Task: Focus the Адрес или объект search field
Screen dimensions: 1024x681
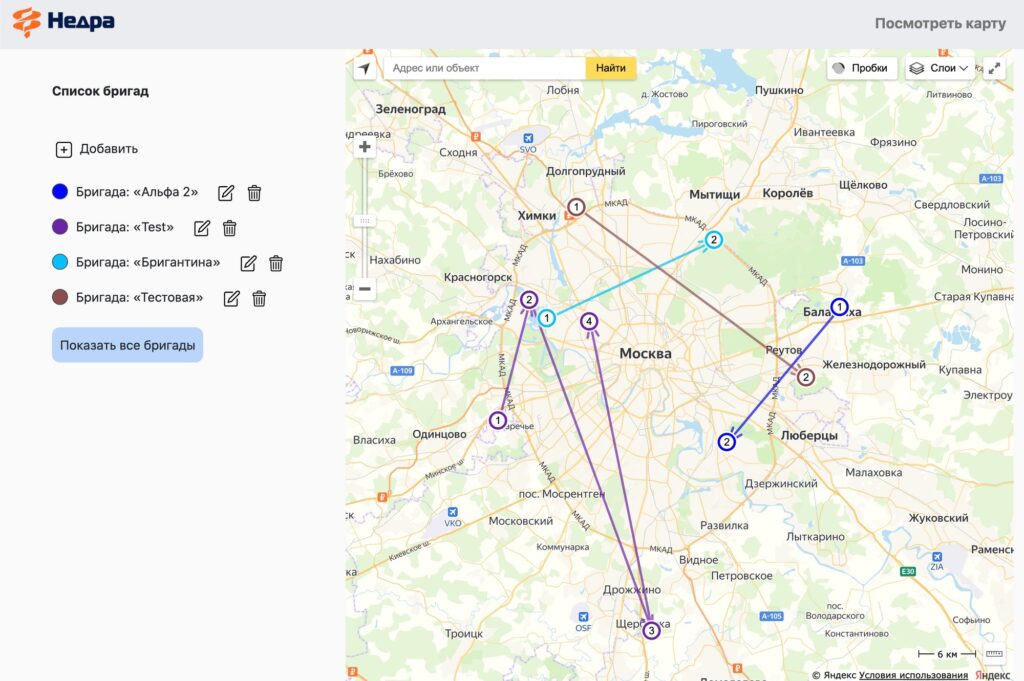Action: [x=485, y=68]
